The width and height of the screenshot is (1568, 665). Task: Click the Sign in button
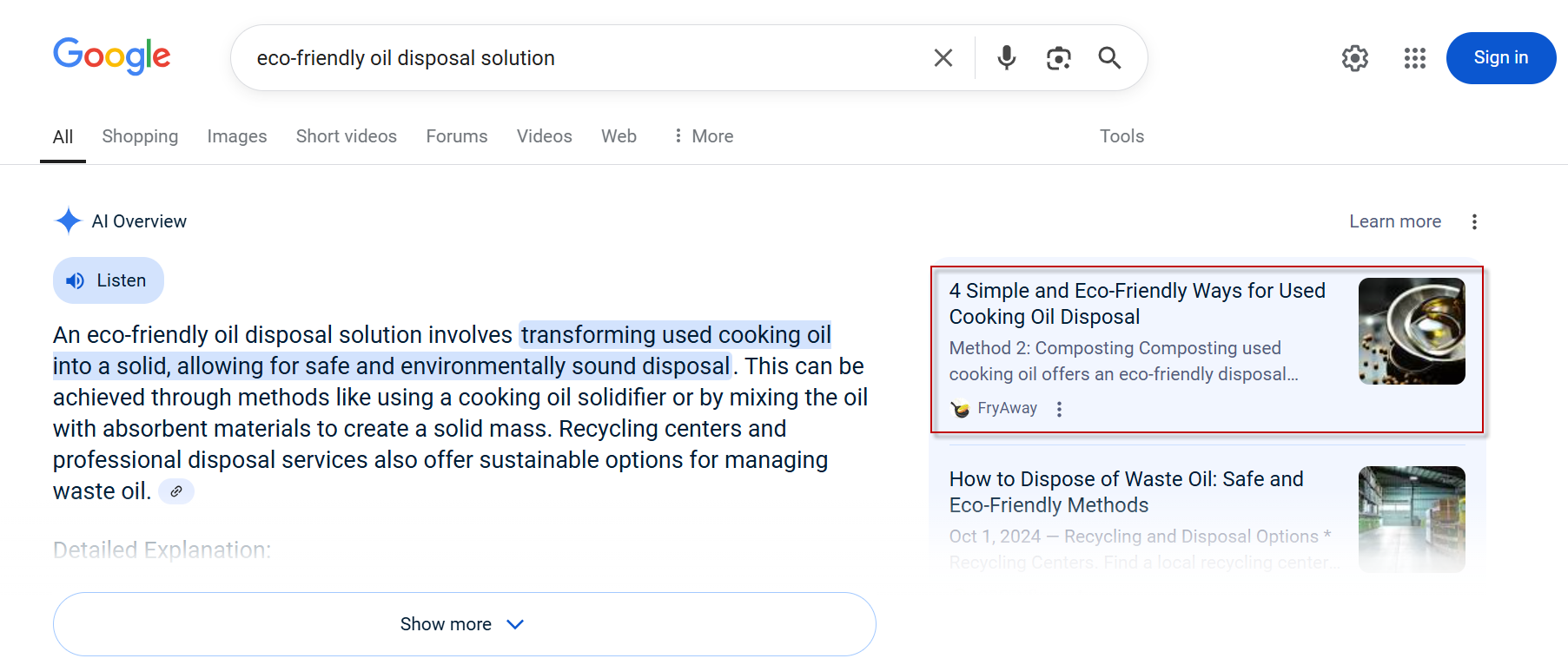click(x=1500, y=58)
